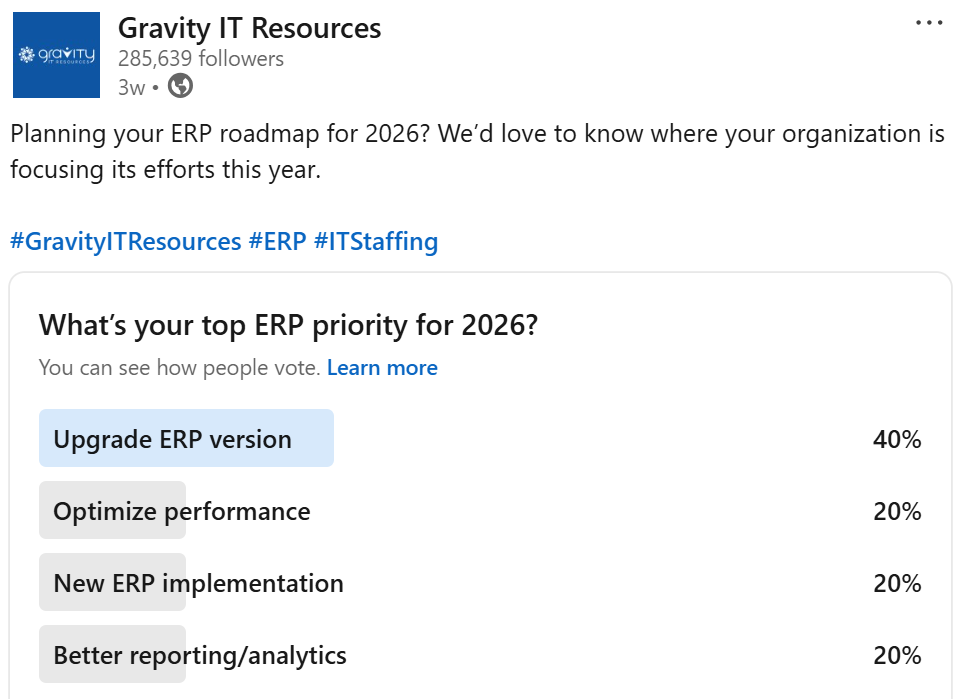Open the three-dot post options menu

929,23
